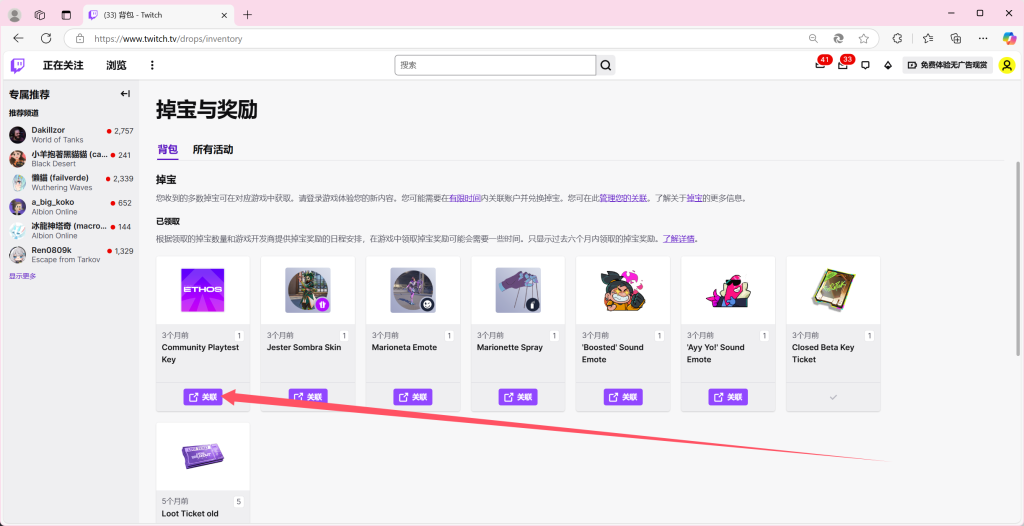Viewport: 1024px width, 526px height.
Task: Click the page vertical scrollbar
Action: coord(1018,258)
